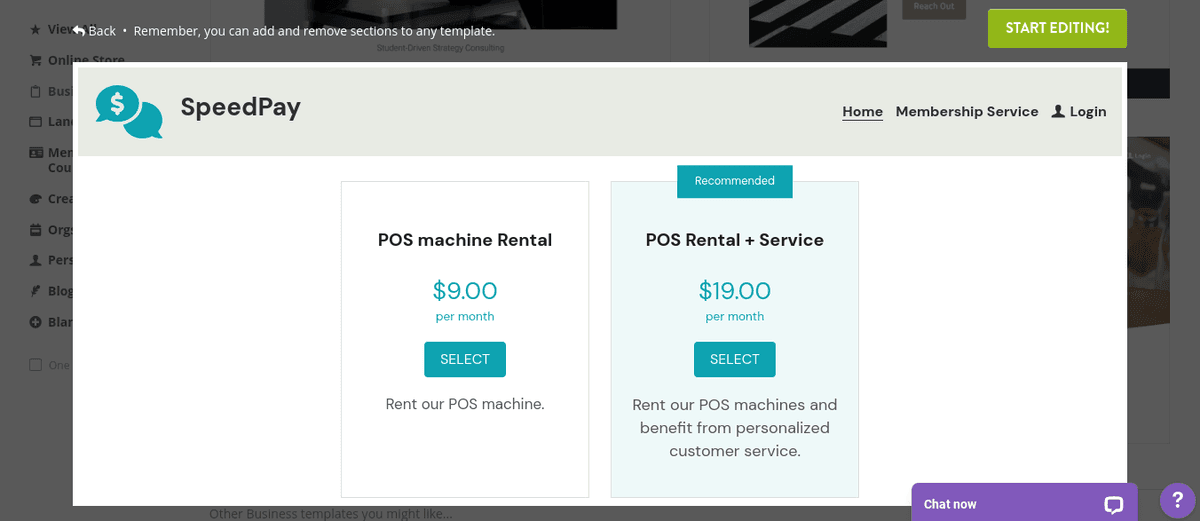The image size is (1200, 521).
Task: Click the clipboard Business icon in the sidebar
Action: click(36, 91)
